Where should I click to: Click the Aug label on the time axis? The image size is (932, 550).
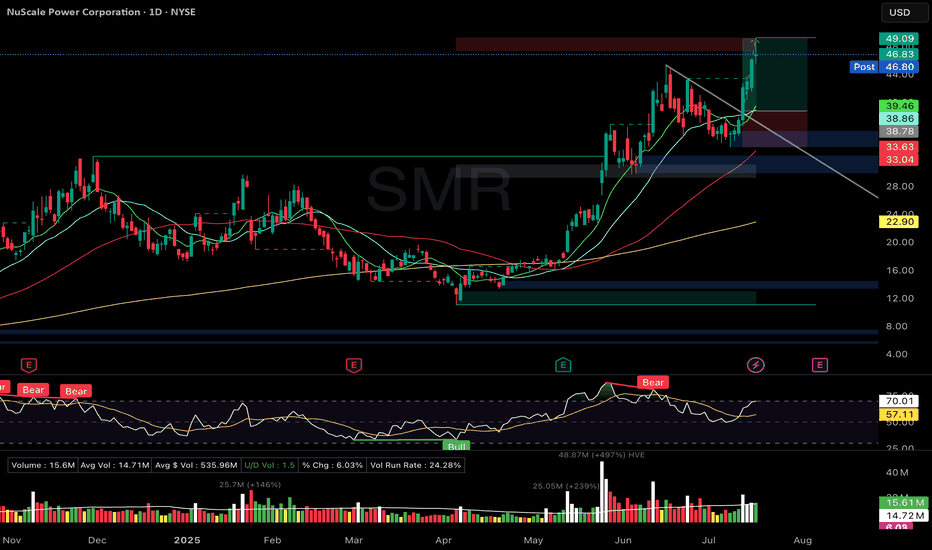click(802, 540)
